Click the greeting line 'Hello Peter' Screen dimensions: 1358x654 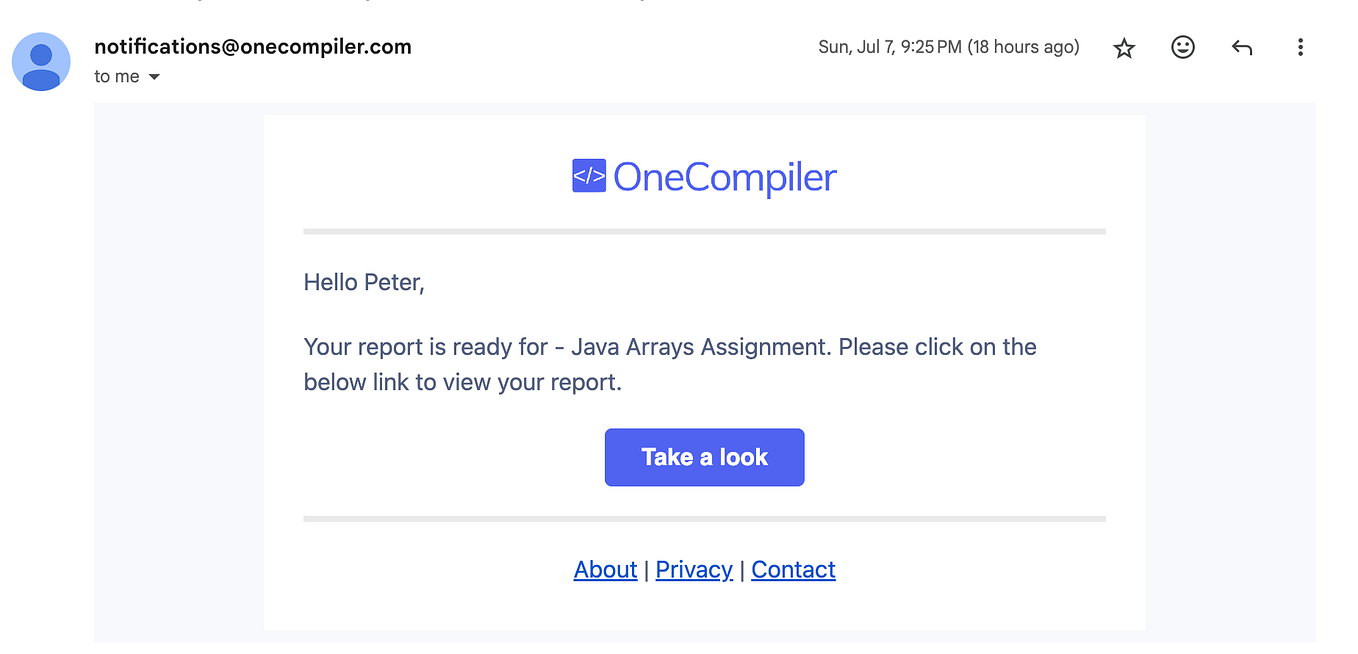point(363,282)
